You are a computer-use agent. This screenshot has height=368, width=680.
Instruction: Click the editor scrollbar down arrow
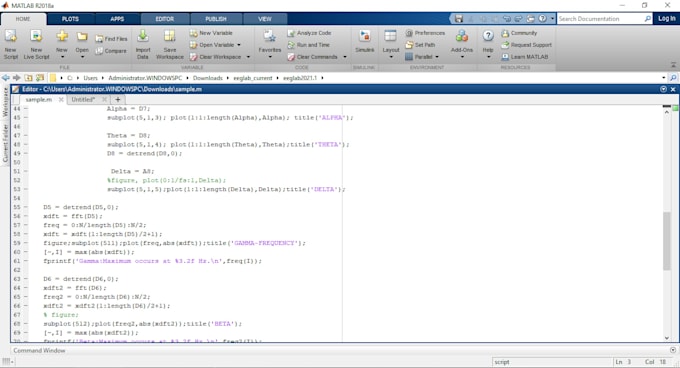(667, 338)
